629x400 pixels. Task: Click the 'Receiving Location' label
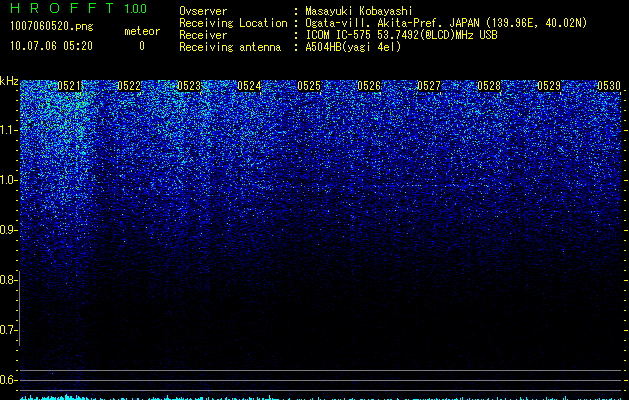click(x=233, y=23)
